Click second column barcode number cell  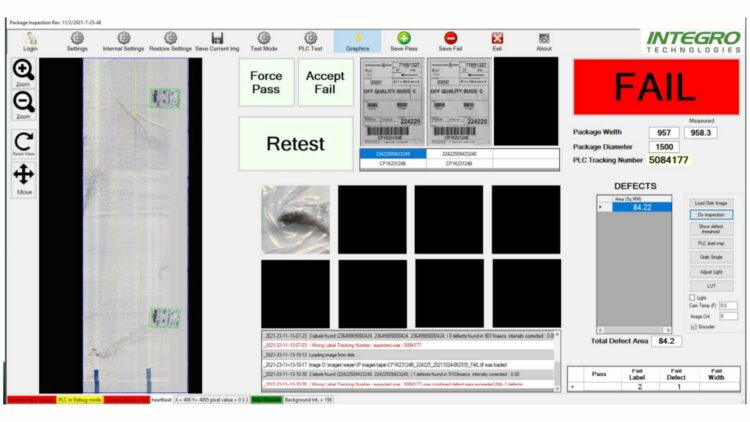pos(459,154)
